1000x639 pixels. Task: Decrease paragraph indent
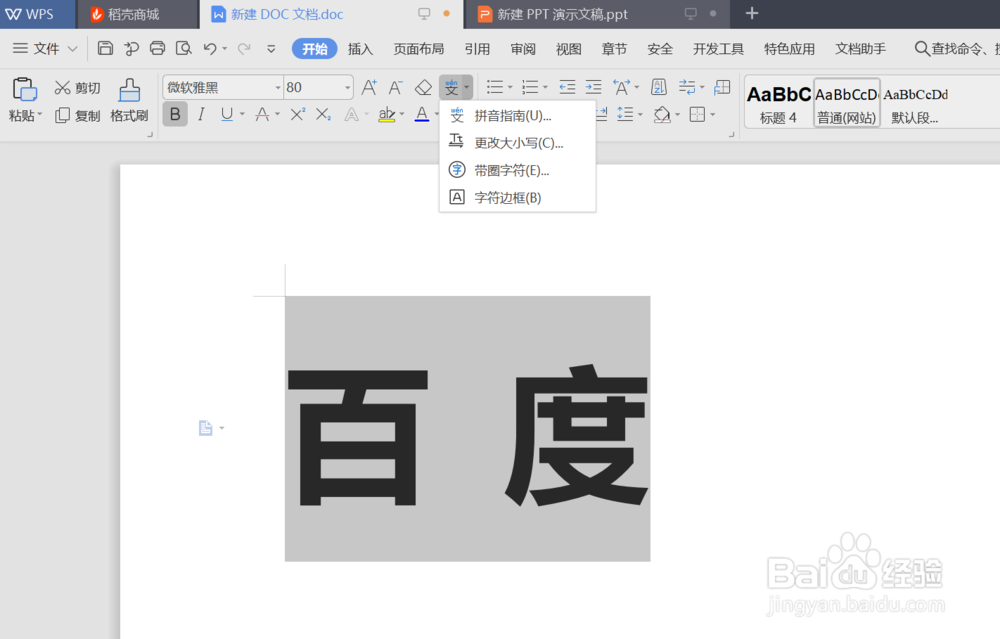[567, 87]
